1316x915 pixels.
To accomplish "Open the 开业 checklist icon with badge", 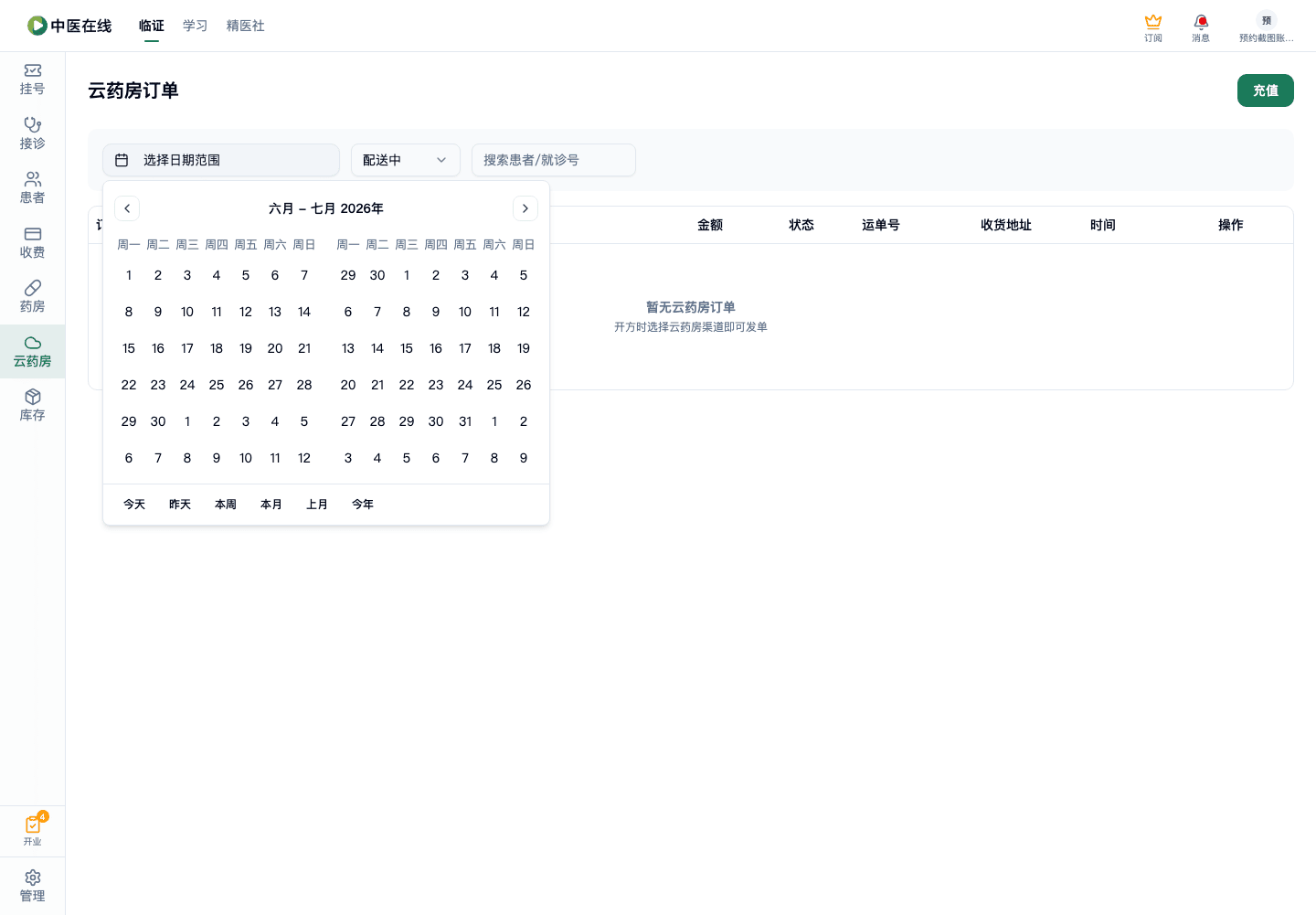I will 32,831.
